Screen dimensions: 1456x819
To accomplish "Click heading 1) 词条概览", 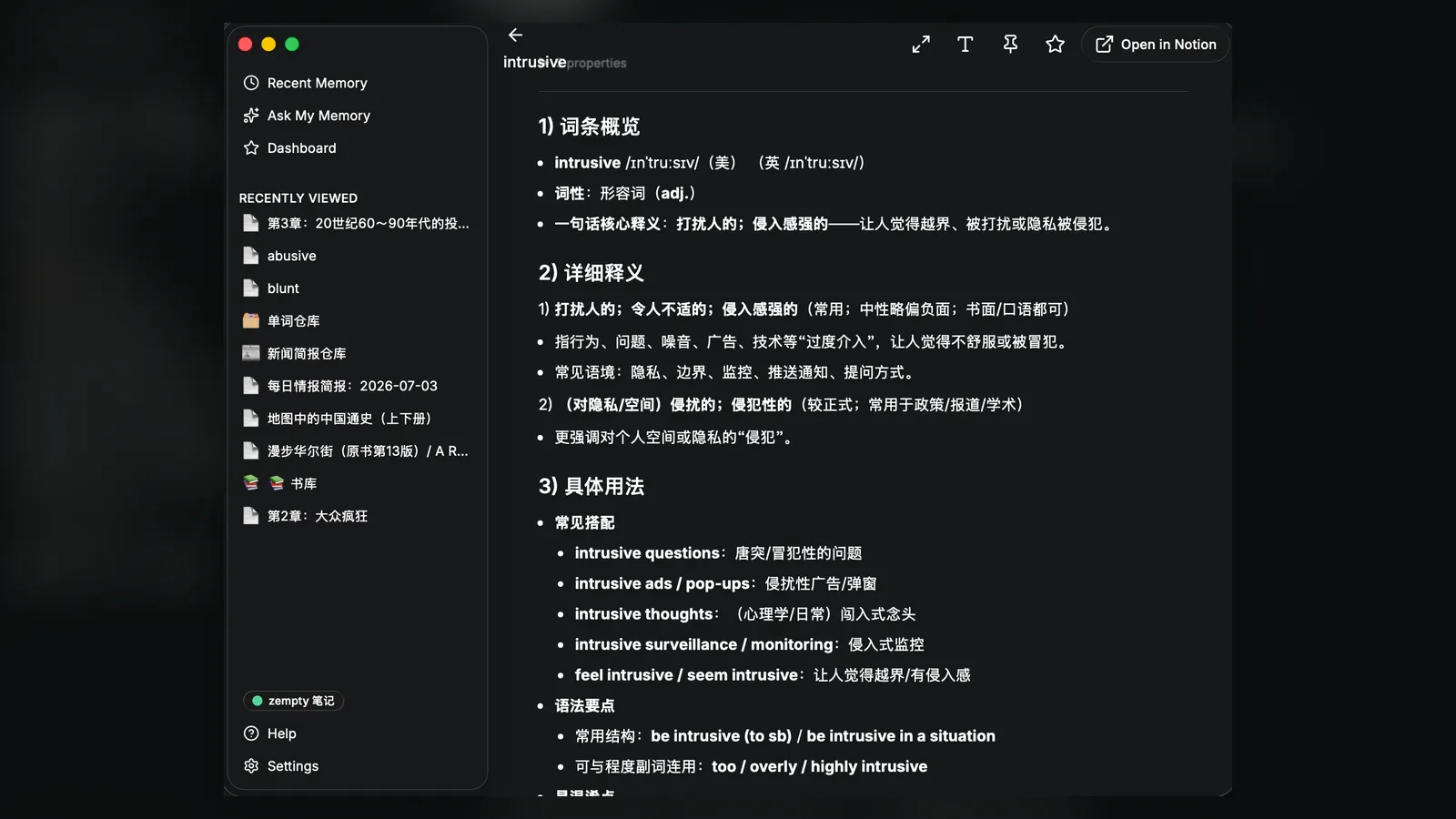I will (x=589, y=126).
